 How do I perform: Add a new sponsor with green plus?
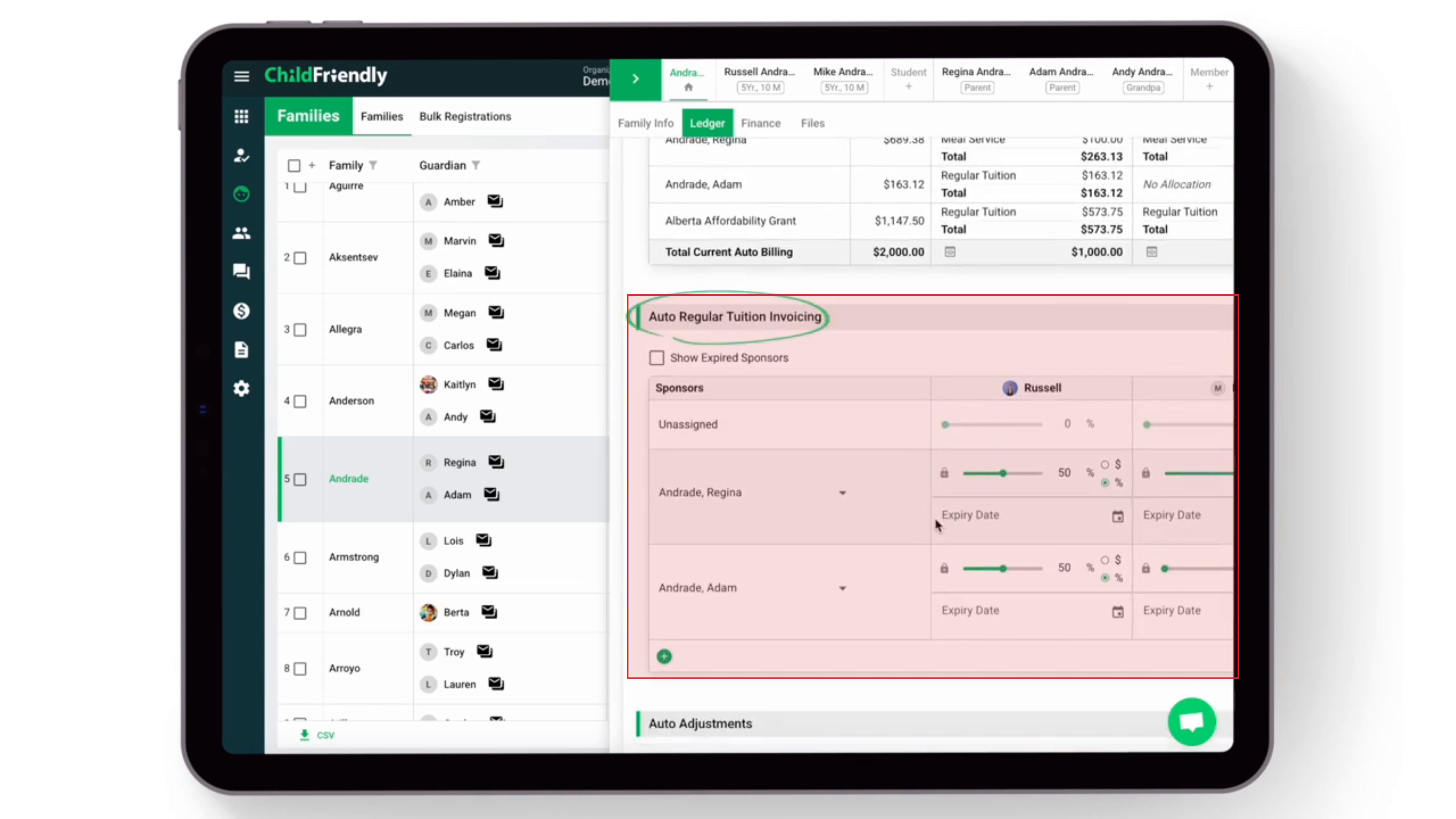[664, 656]
